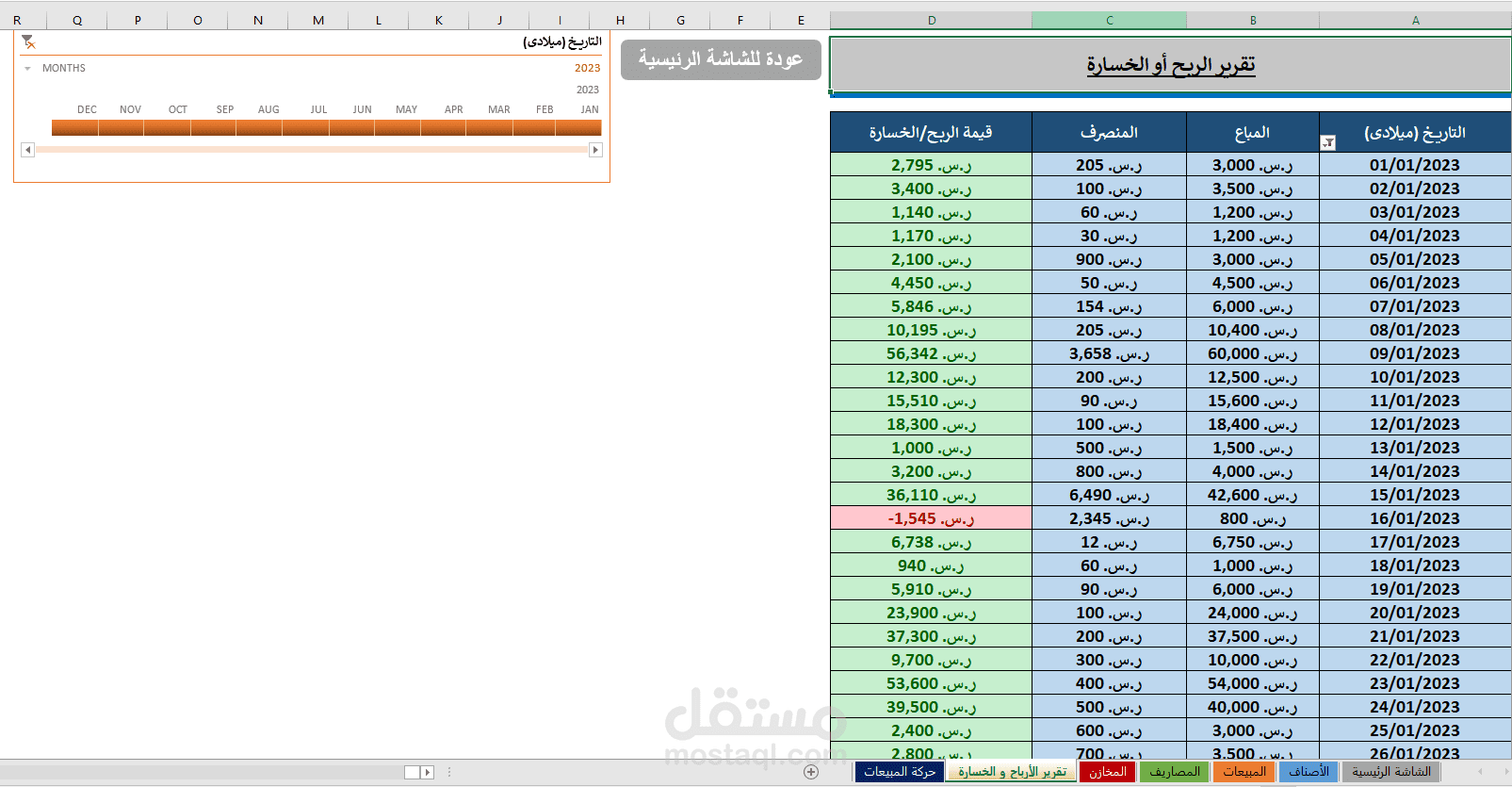
Task: Switch to the الأصناف sheet tab
Action: click(1309, 772)
